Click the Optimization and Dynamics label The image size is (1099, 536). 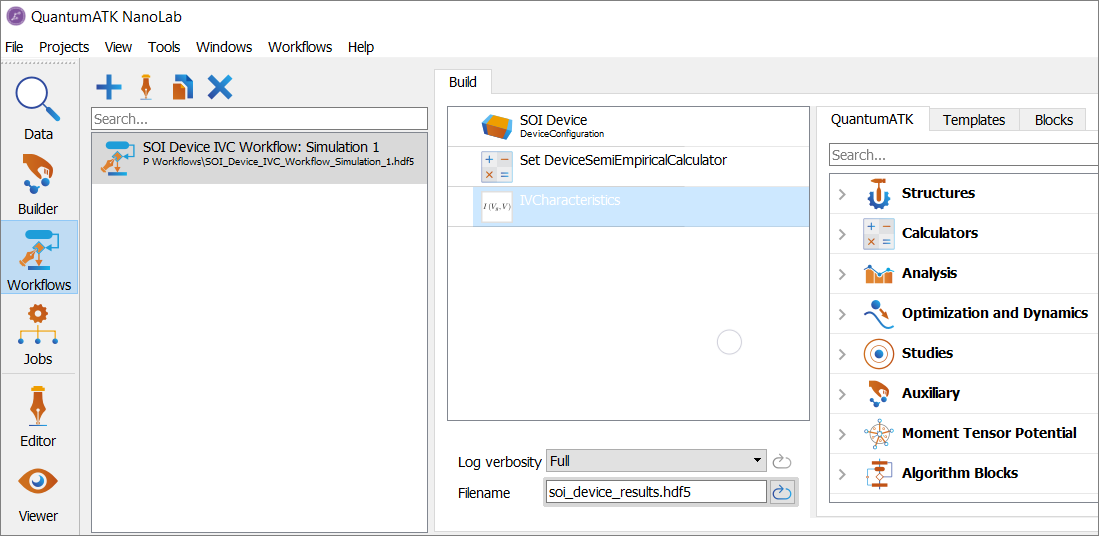(x=995, y=313)
